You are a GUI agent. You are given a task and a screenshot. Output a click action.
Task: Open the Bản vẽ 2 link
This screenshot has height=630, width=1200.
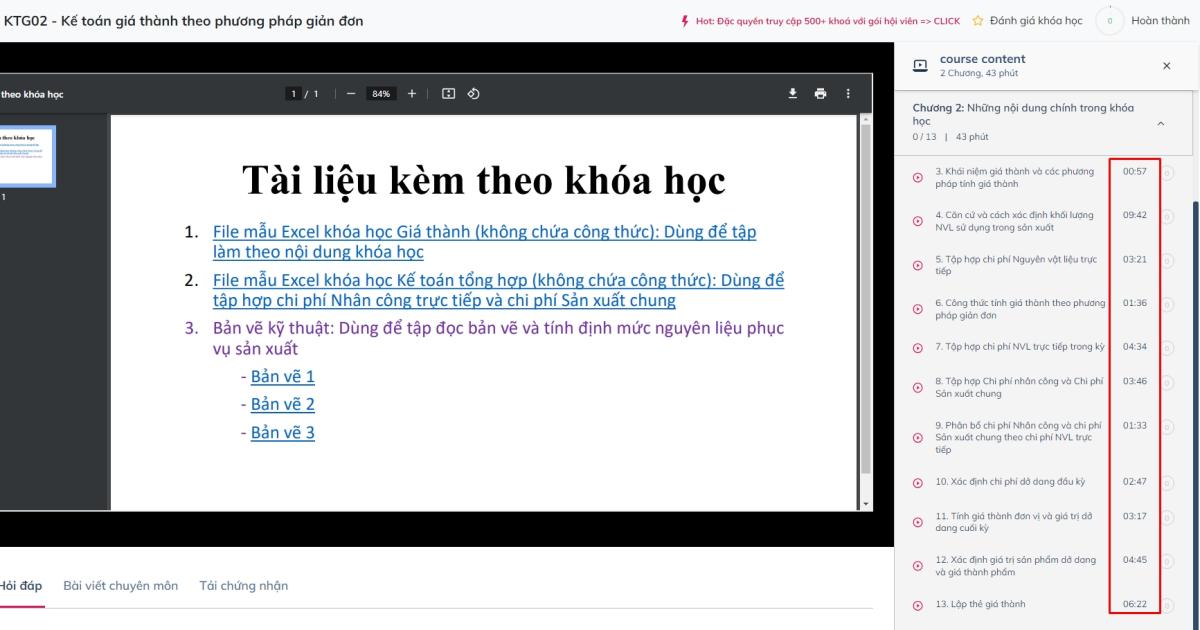pyautogui.click(x=283, y=404)
